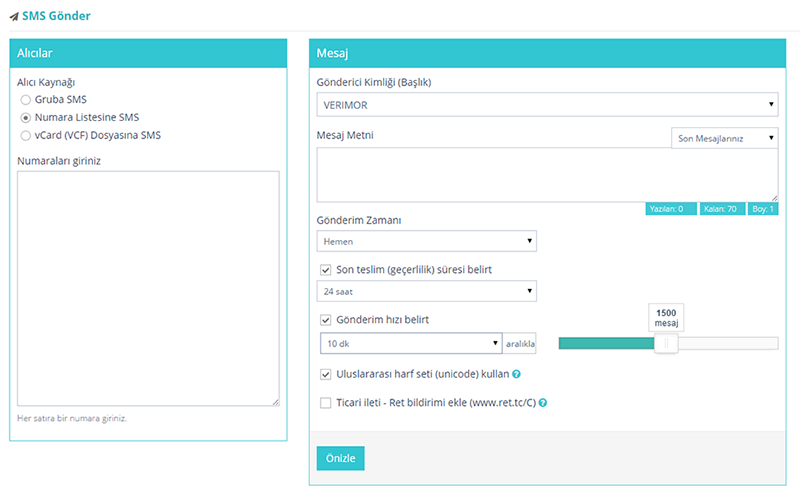
Task: Select Gruba SMS radio button
Action: (x=26, y=100)
